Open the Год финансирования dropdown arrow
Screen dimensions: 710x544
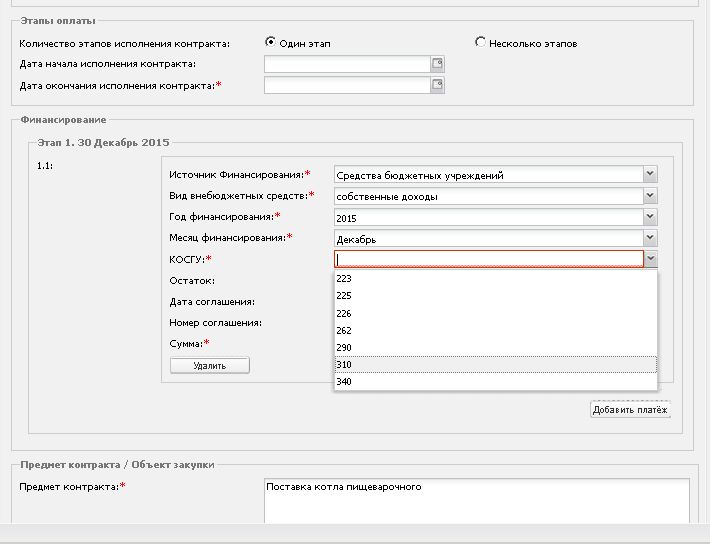pos(650,217)
